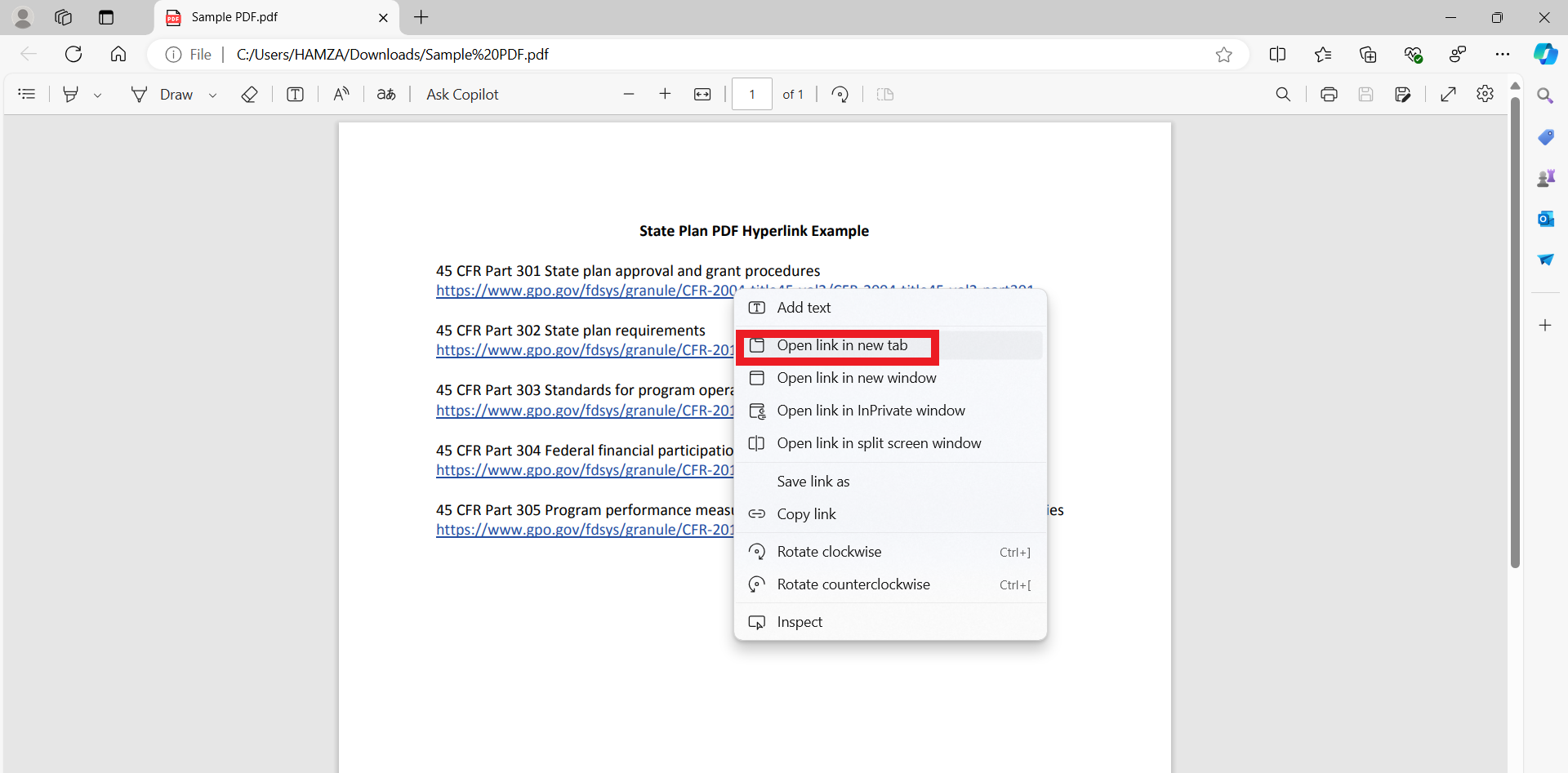Open Ask Copilot from the toolbar
Viewport: 1568px width, 773px height.
point(461,94)
